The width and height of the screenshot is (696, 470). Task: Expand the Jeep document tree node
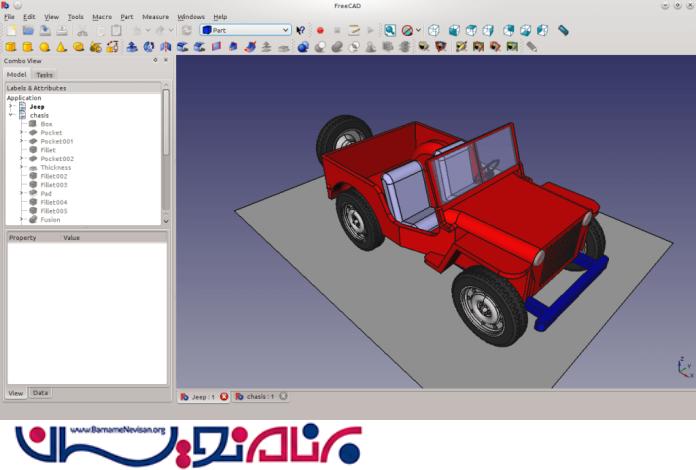pos(11,106)
